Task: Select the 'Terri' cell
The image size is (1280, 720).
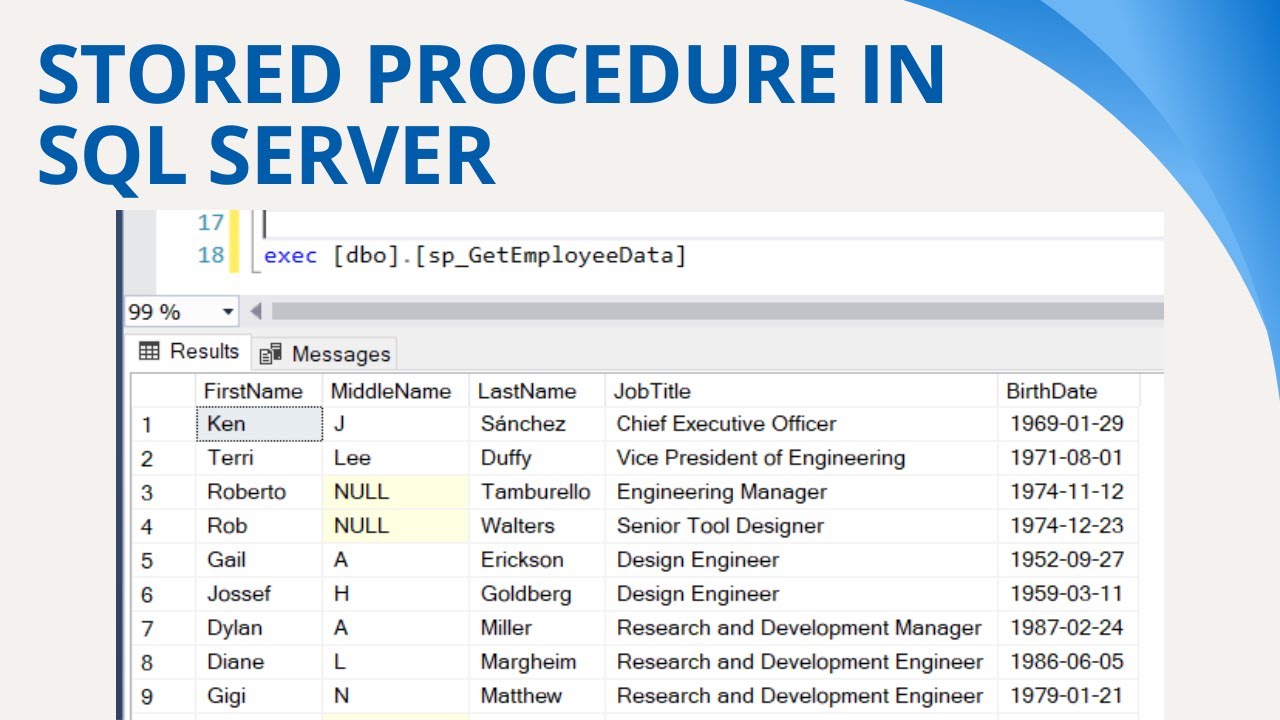Action: pyautogui.click(x=259, y=458)
